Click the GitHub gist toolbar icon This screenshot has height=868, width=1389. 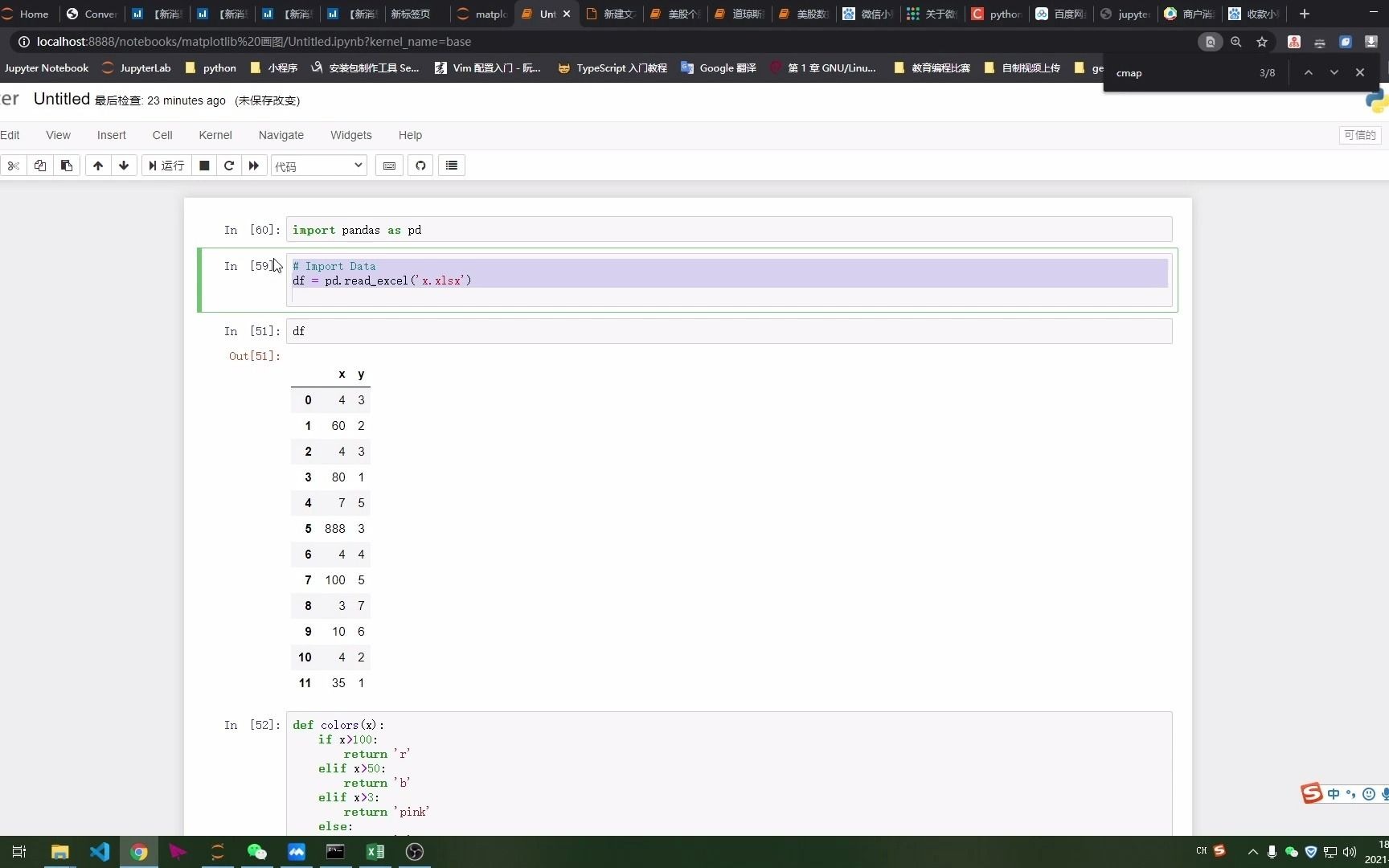pyautogui.click(x=420, y=166)
